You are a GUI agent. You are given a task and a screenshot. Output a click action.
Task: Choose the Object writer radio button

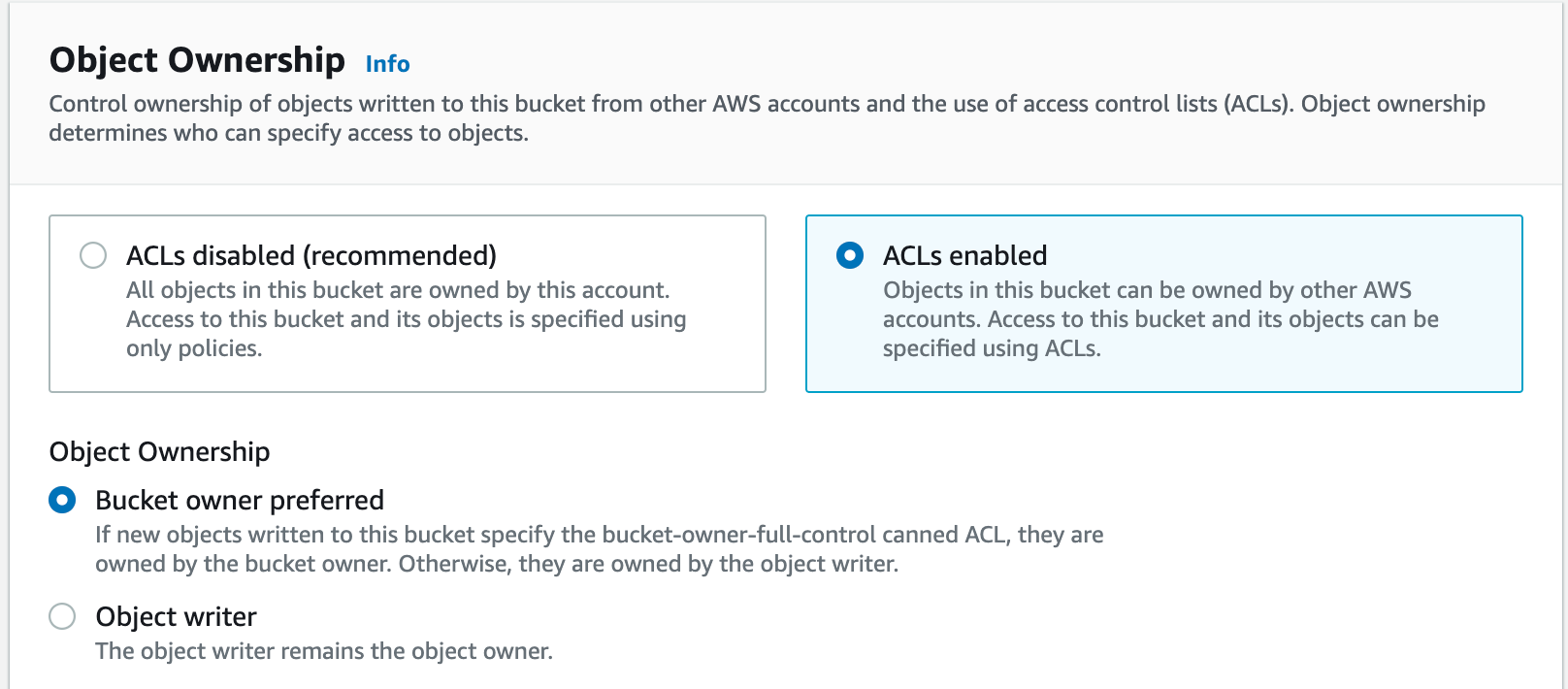[62, 616]
